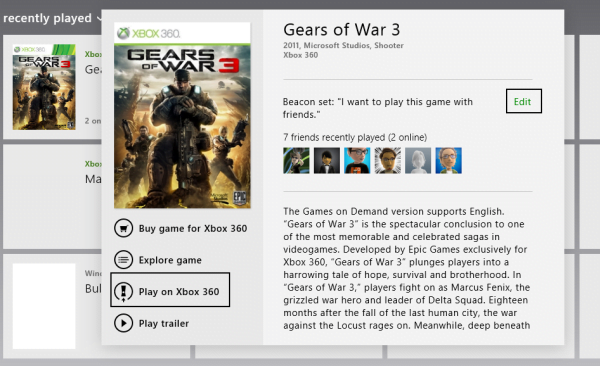This screenshot has width=600, height=366.
Task: Expand the recently played dropdown
Action: [53, 18]
